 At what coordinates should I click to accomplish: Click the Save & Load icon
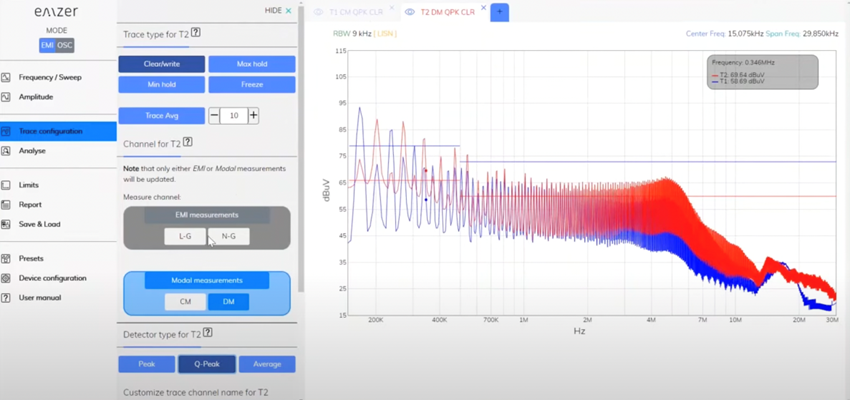point(6,224)
